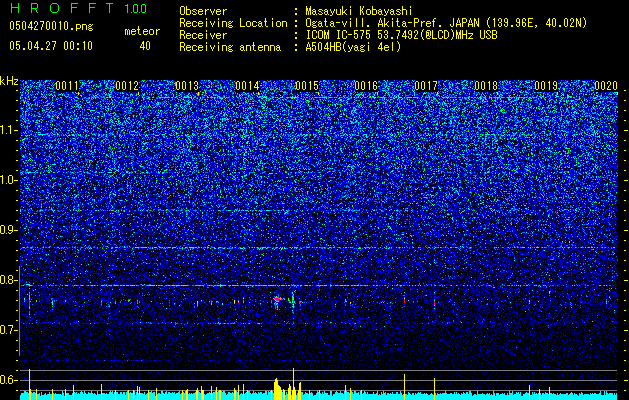Viewport: 629px width, 400px height.
Task: Click the 0.8 kHz axis label
Action: [x=9, y=280]
